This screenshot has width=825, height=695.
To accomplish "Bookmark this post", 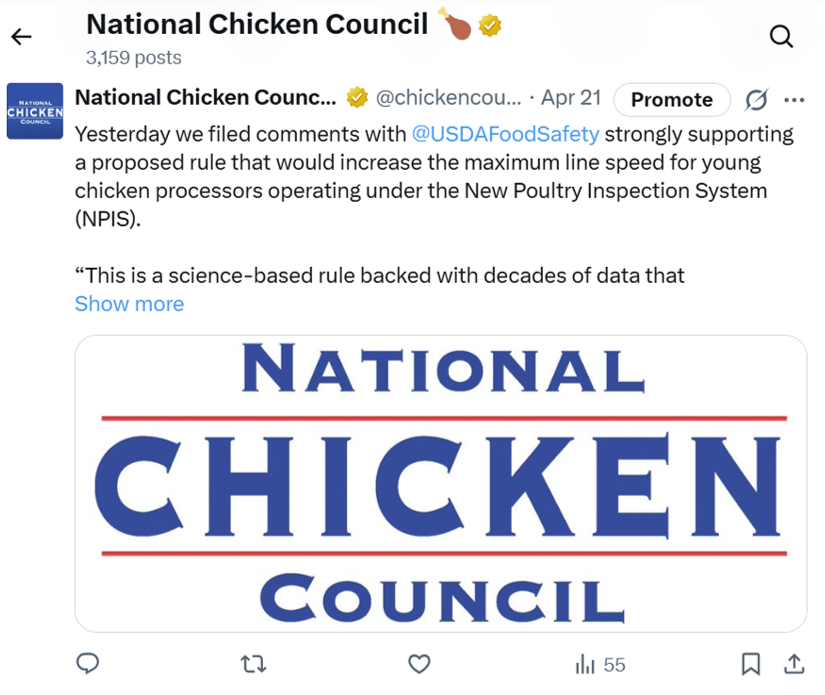I will click(751, 663).
